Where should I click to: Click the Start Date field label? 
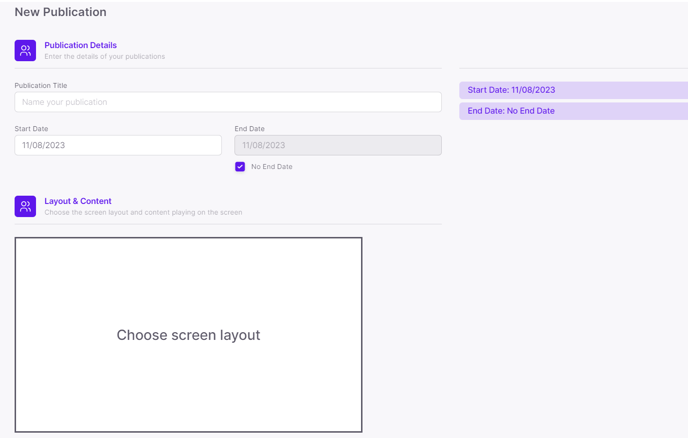[x=31, y=129]
